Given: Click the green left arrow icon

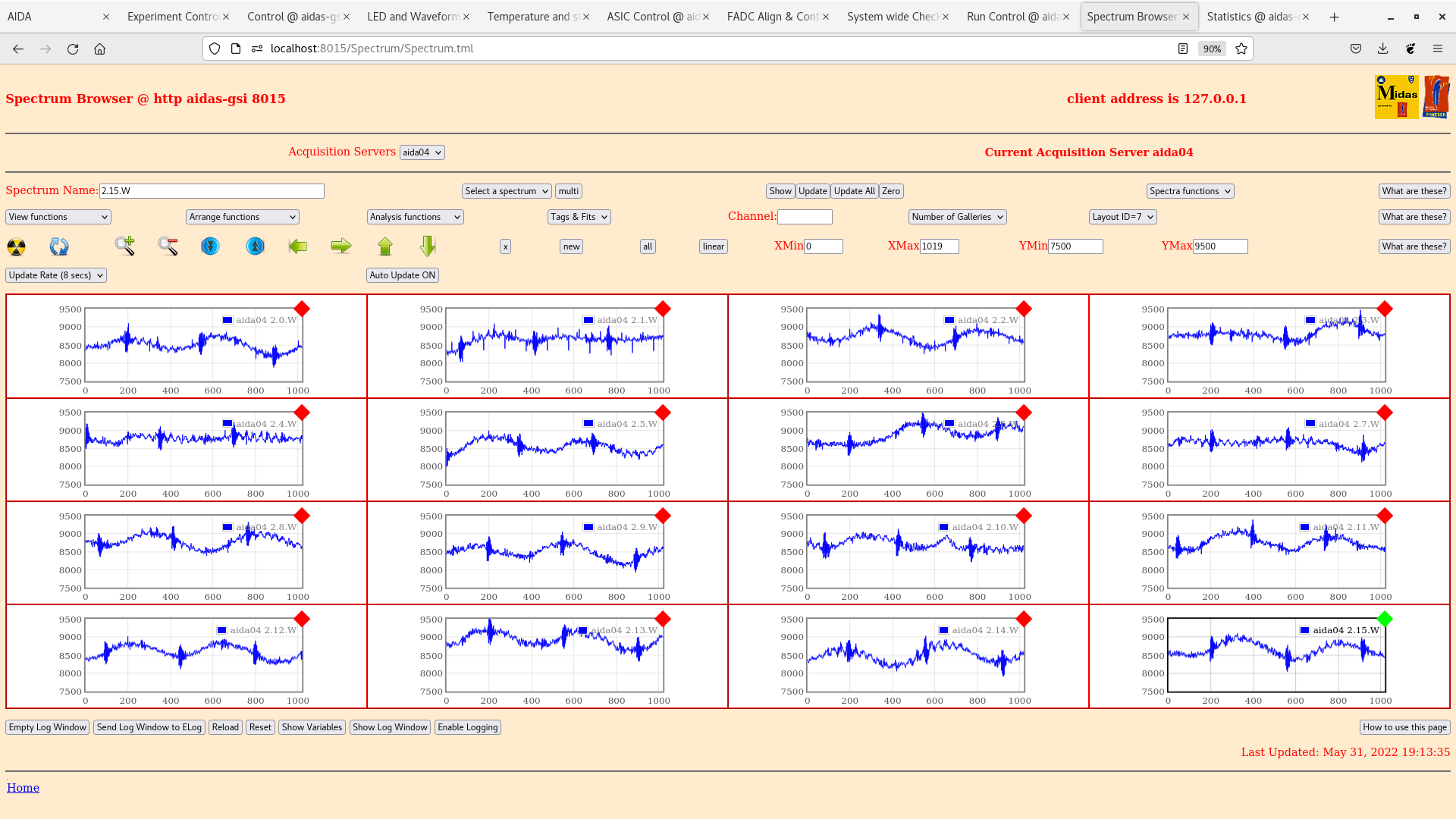Looking at the screenshot, I should click(x=298, y=246).
